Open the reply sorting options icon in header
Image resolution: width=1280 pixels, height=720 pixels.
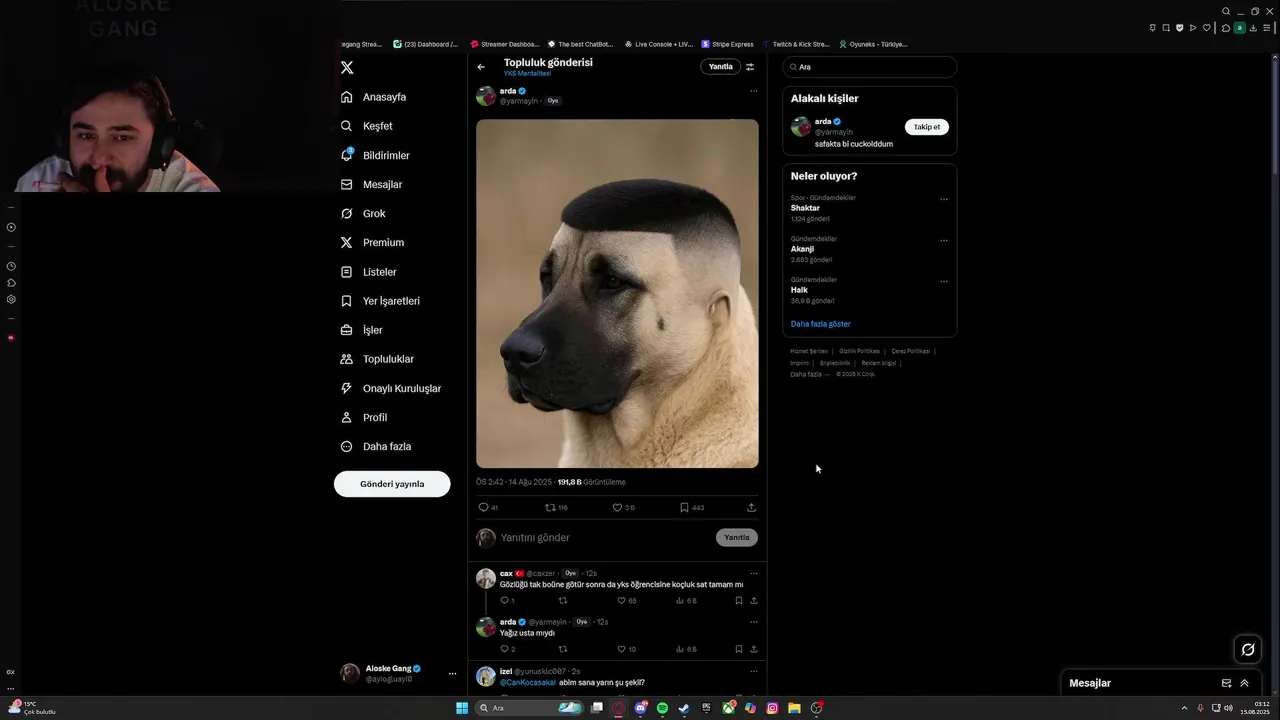750,67
